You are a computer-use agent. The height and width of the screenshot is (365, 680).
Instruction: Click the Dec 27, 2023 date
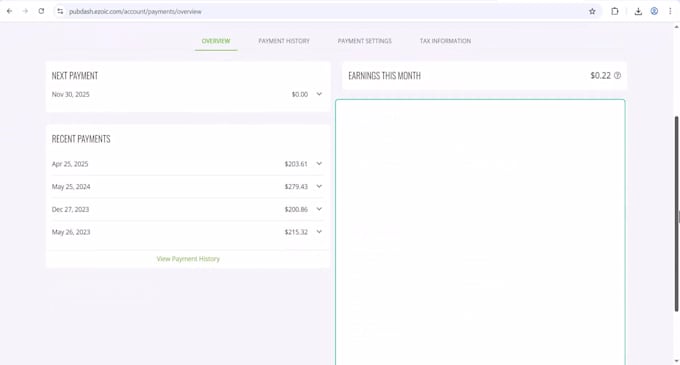point(70,209)
